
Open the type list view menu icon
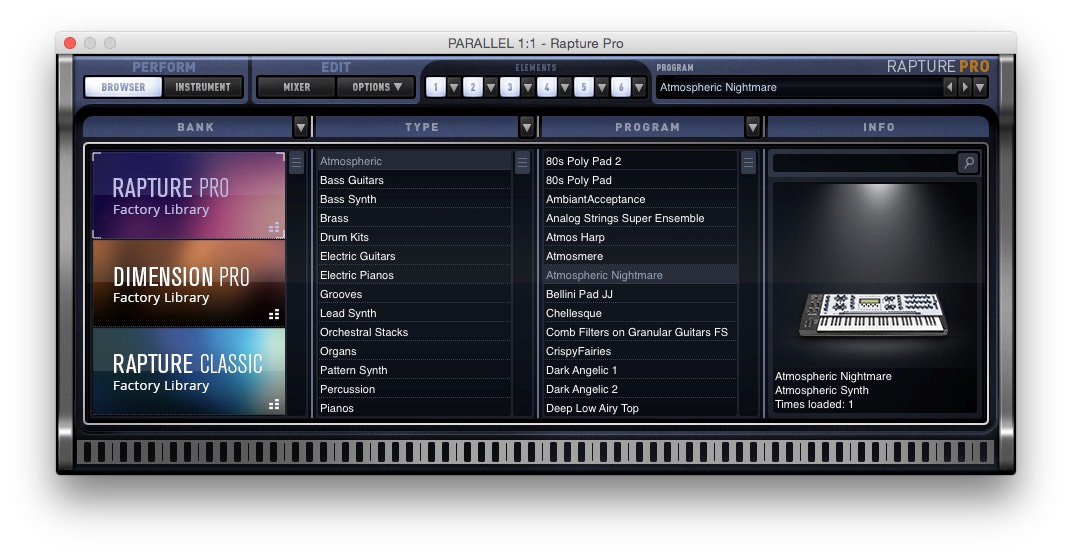coord(522,163)
